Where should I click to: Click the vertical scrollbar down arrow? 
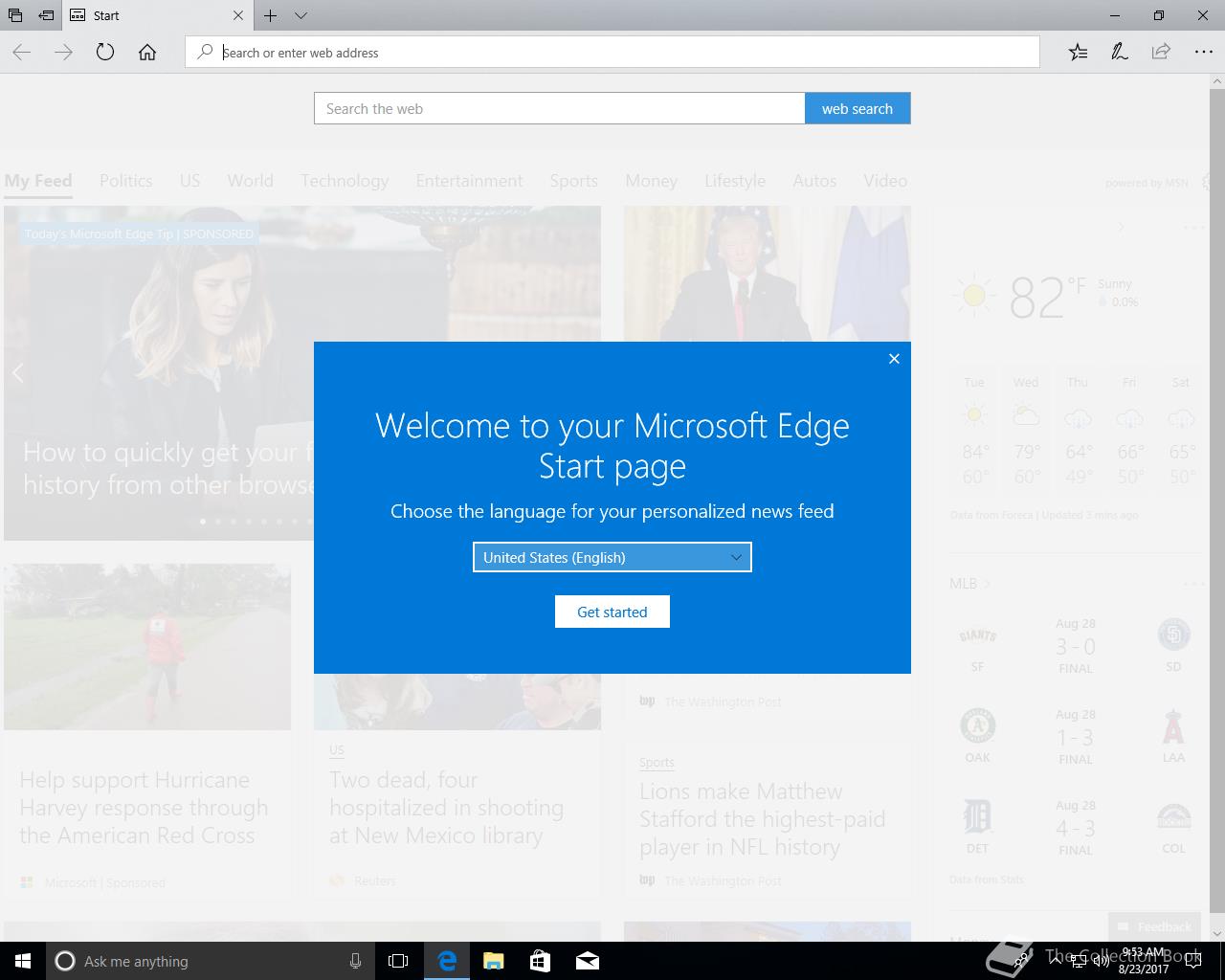coord(1216,933)
